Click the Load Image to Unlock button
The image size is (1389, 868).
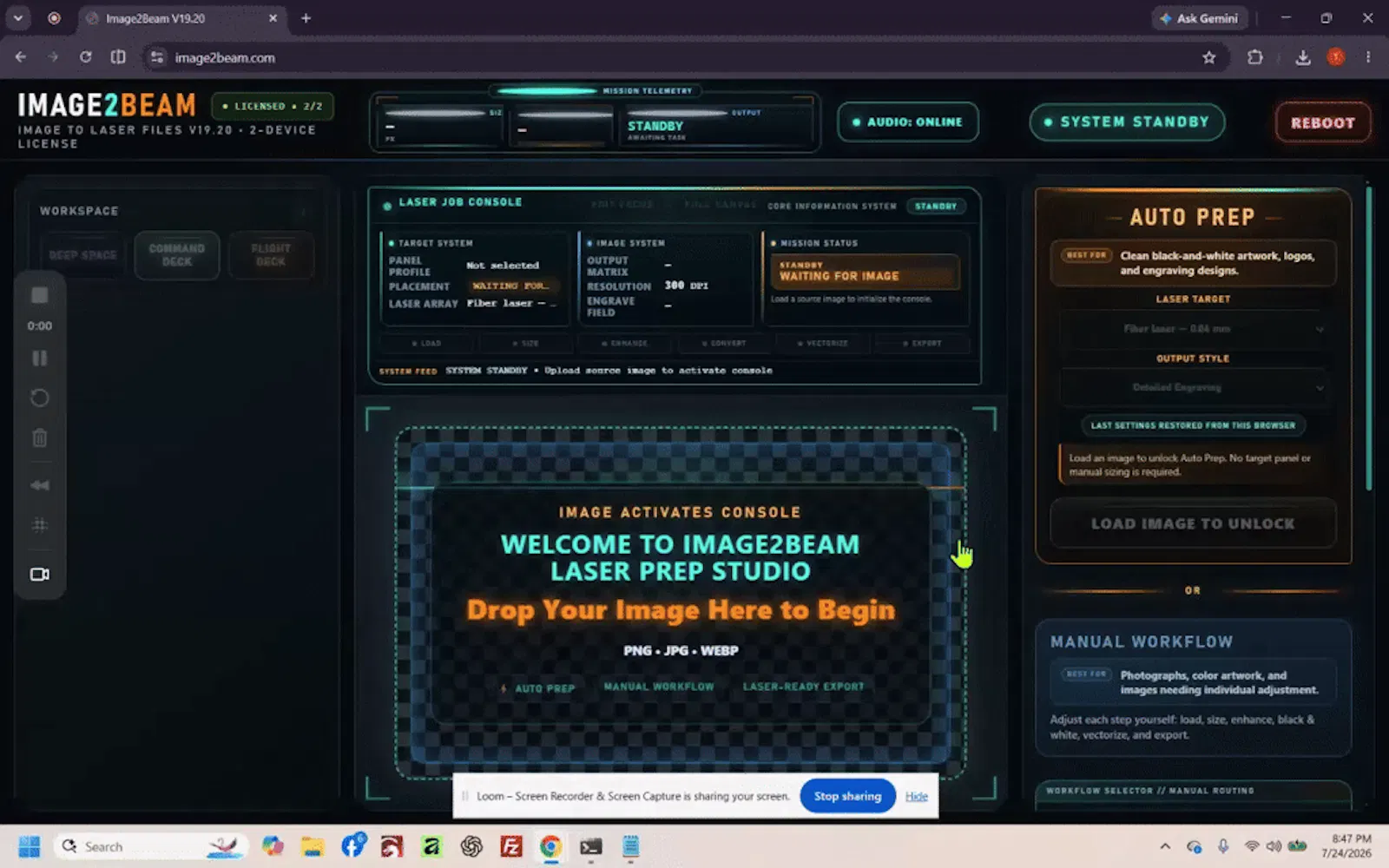click(1193, 524)
